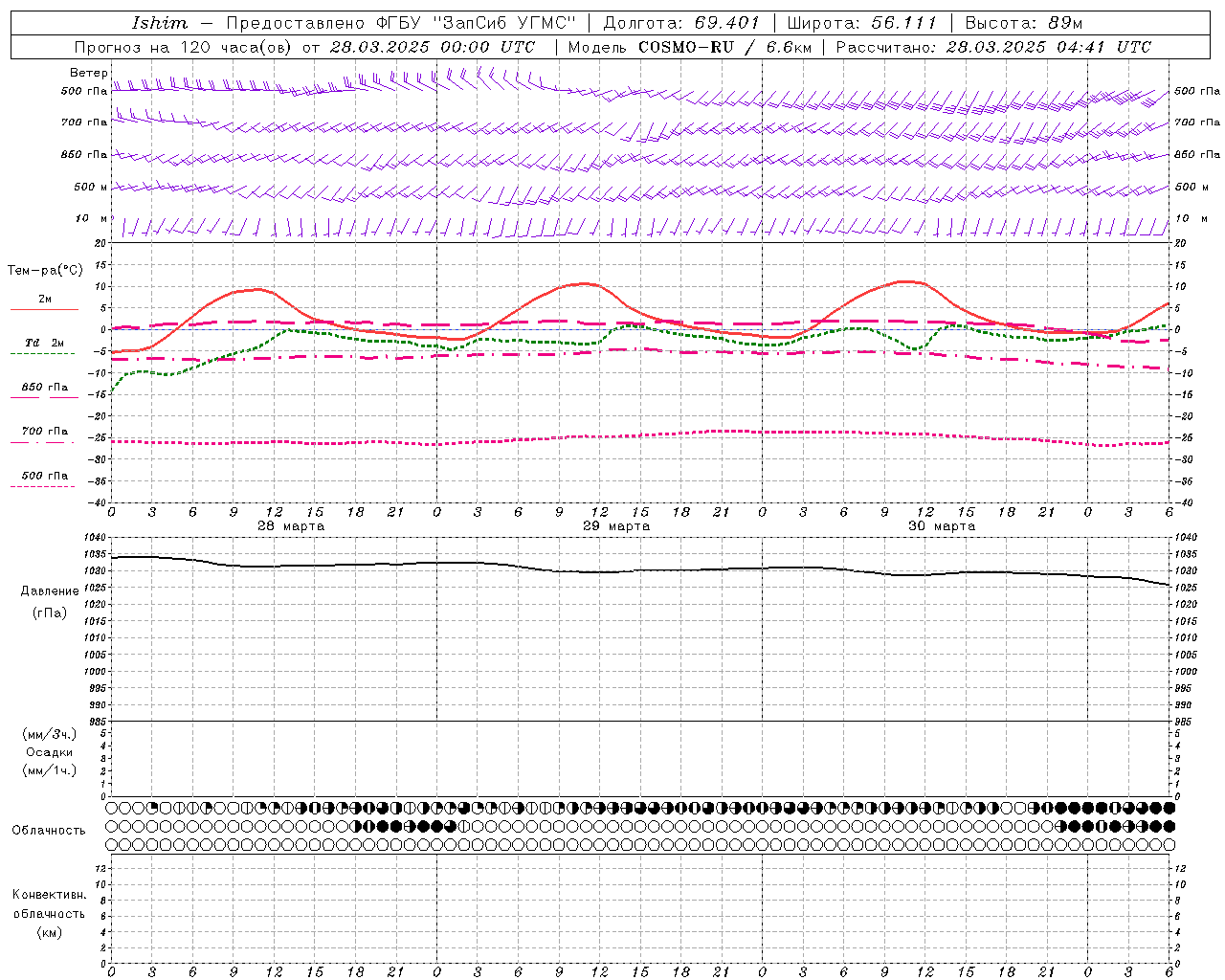1225x980 pixels.
Task: Click the provider text "ЗапСиб УГМС"
Action: point(504,23)
